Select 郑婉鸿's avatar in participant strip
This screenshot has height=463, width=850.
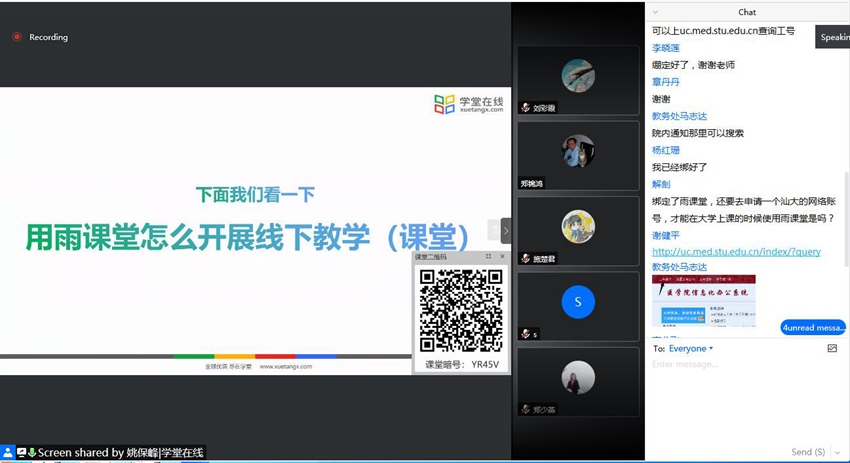pos(578,151)
